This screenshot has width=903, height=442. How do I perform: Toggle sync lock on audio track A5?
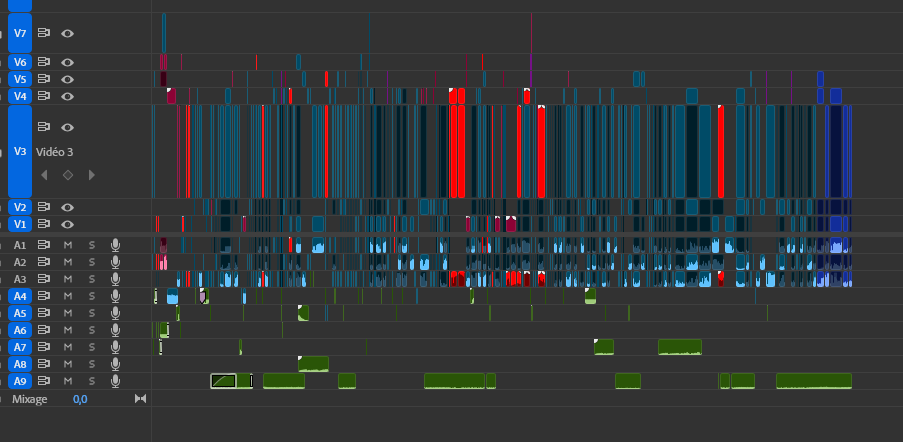point(44,313)
